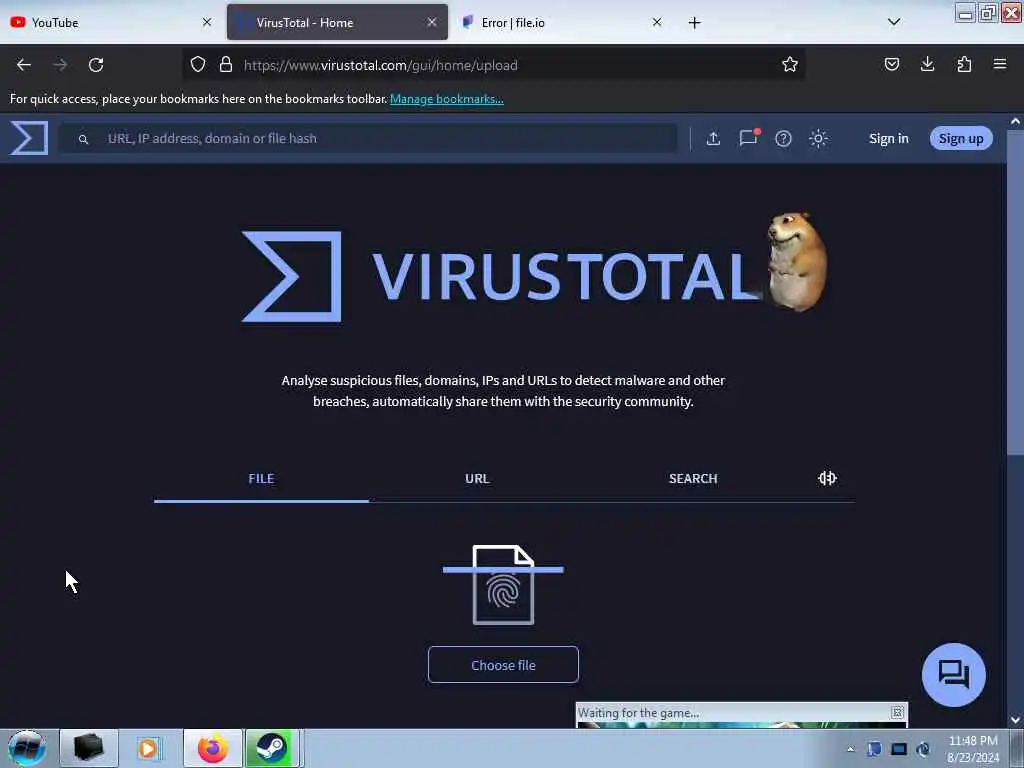Close the VirusTotal - Home tab

tap(432, 22)
